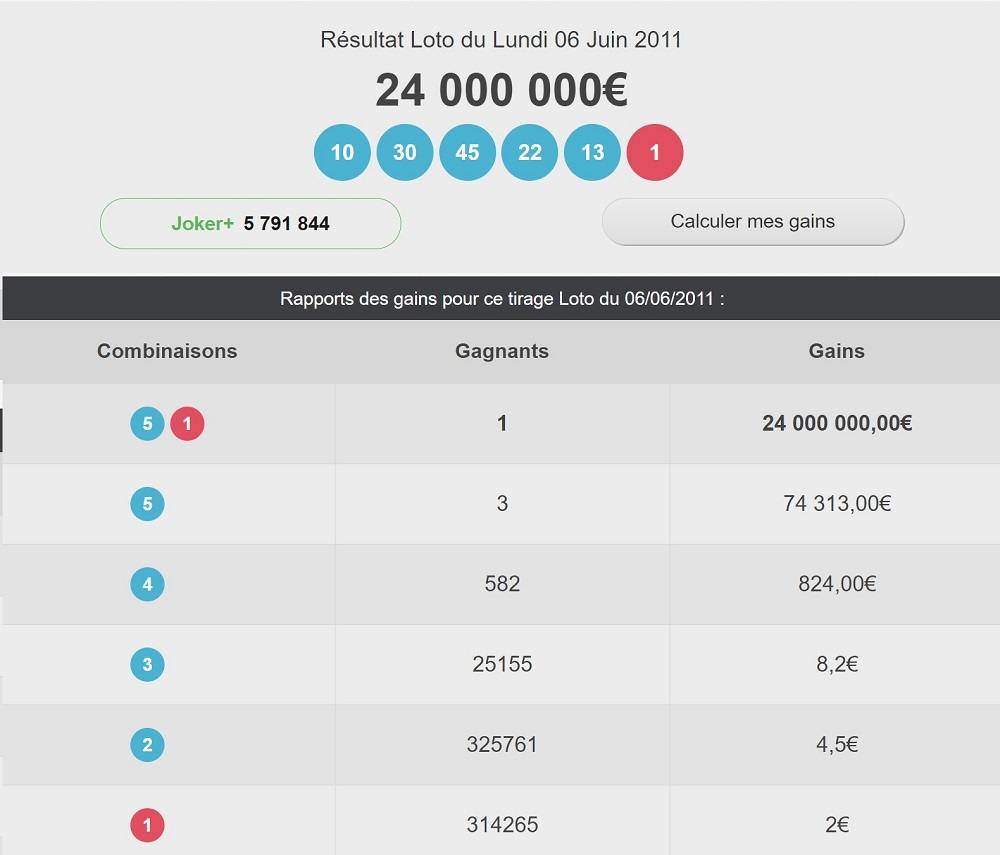Screen dimensions: 1000x855
Task: Select the blue ball number 45
Action: 467,153
